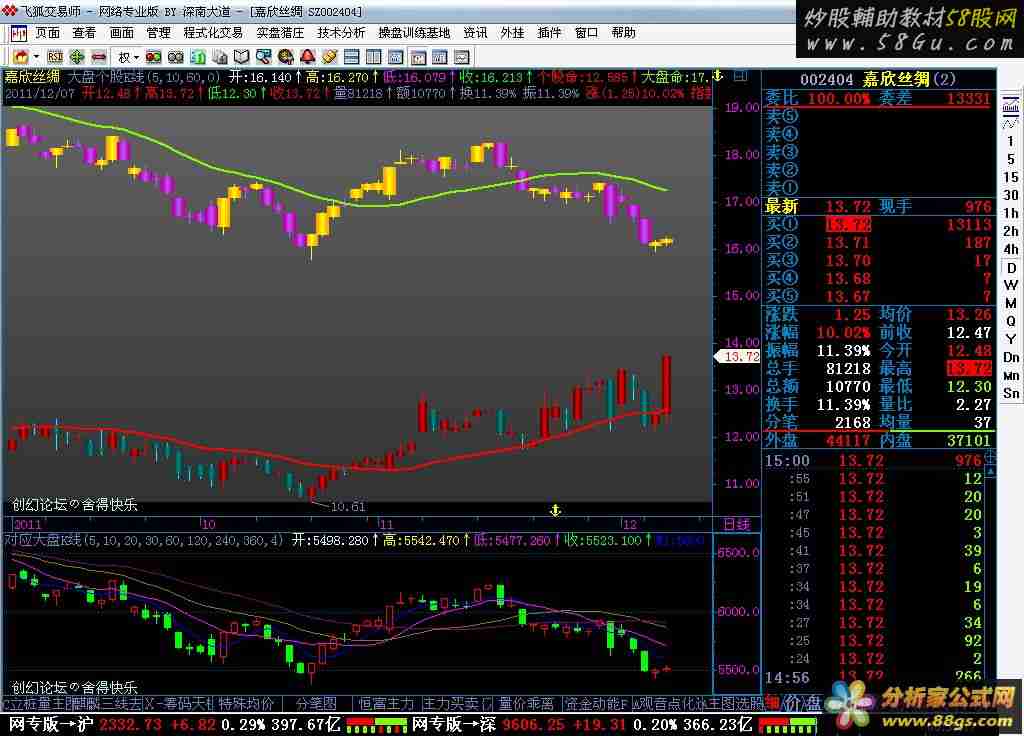This screenshot has height=736, width=1024.
Task: Select the D daily period
Action: tap(1011, 268)
